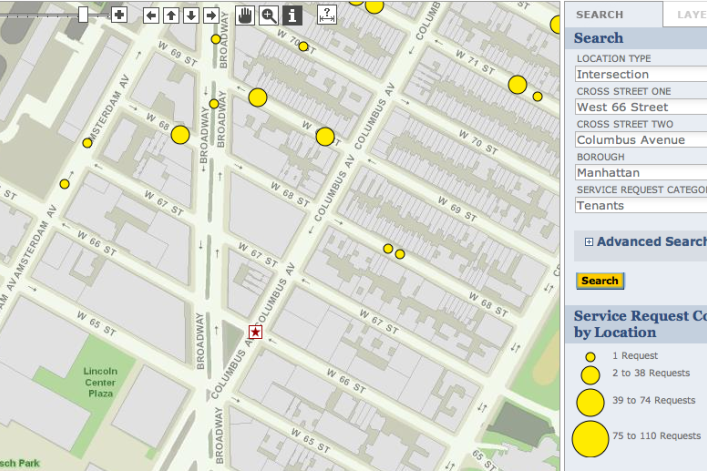Screen dimensions: 707x471
Task: Select the Search tab
Action: click(600, 15)
